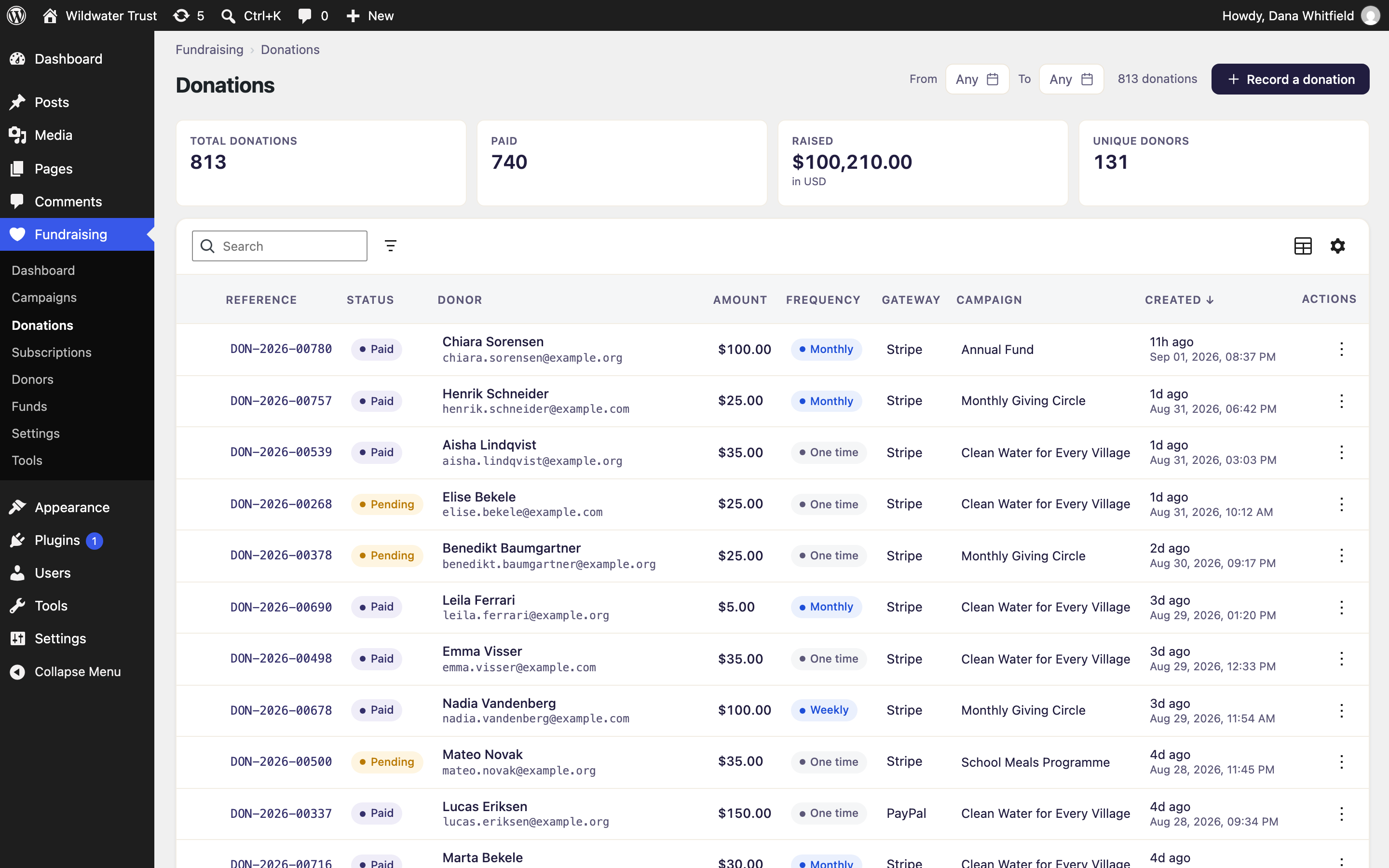
Task: Open Users menu
Action: pos(77,573)
